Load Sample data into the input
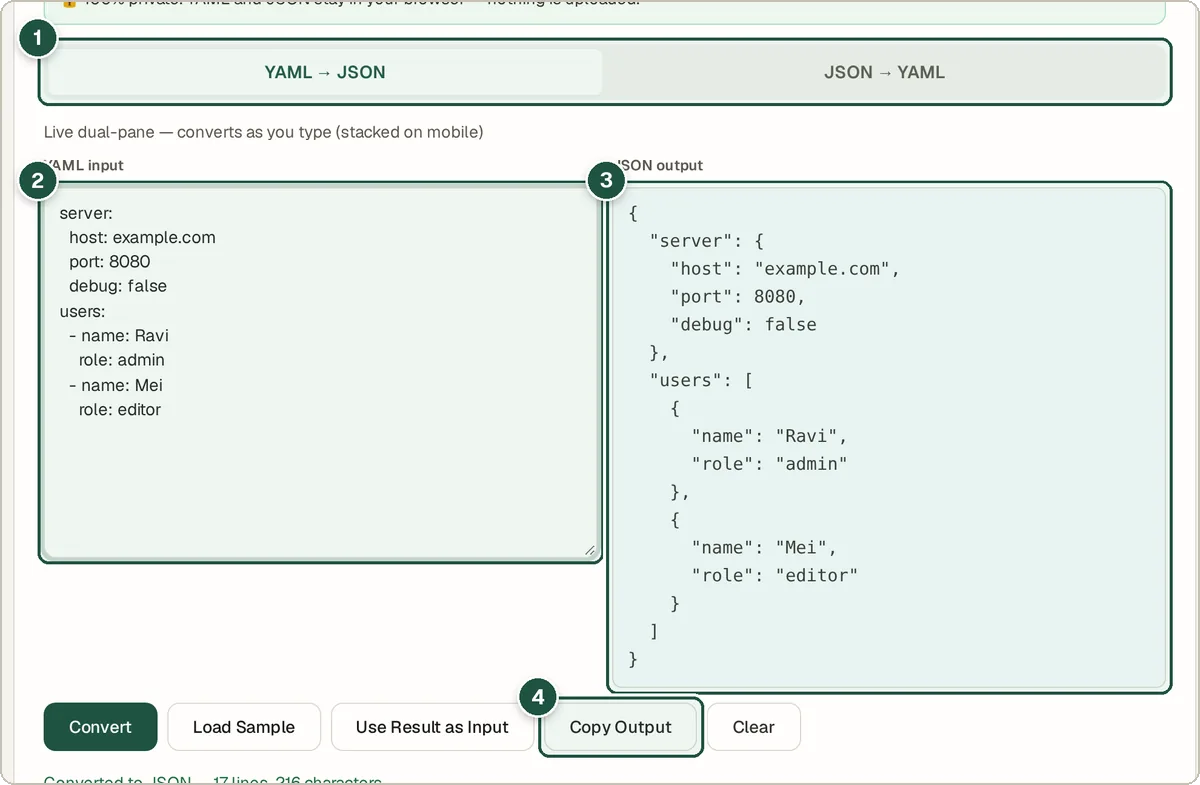This screenshot has width=1200, height=785. 244,727
